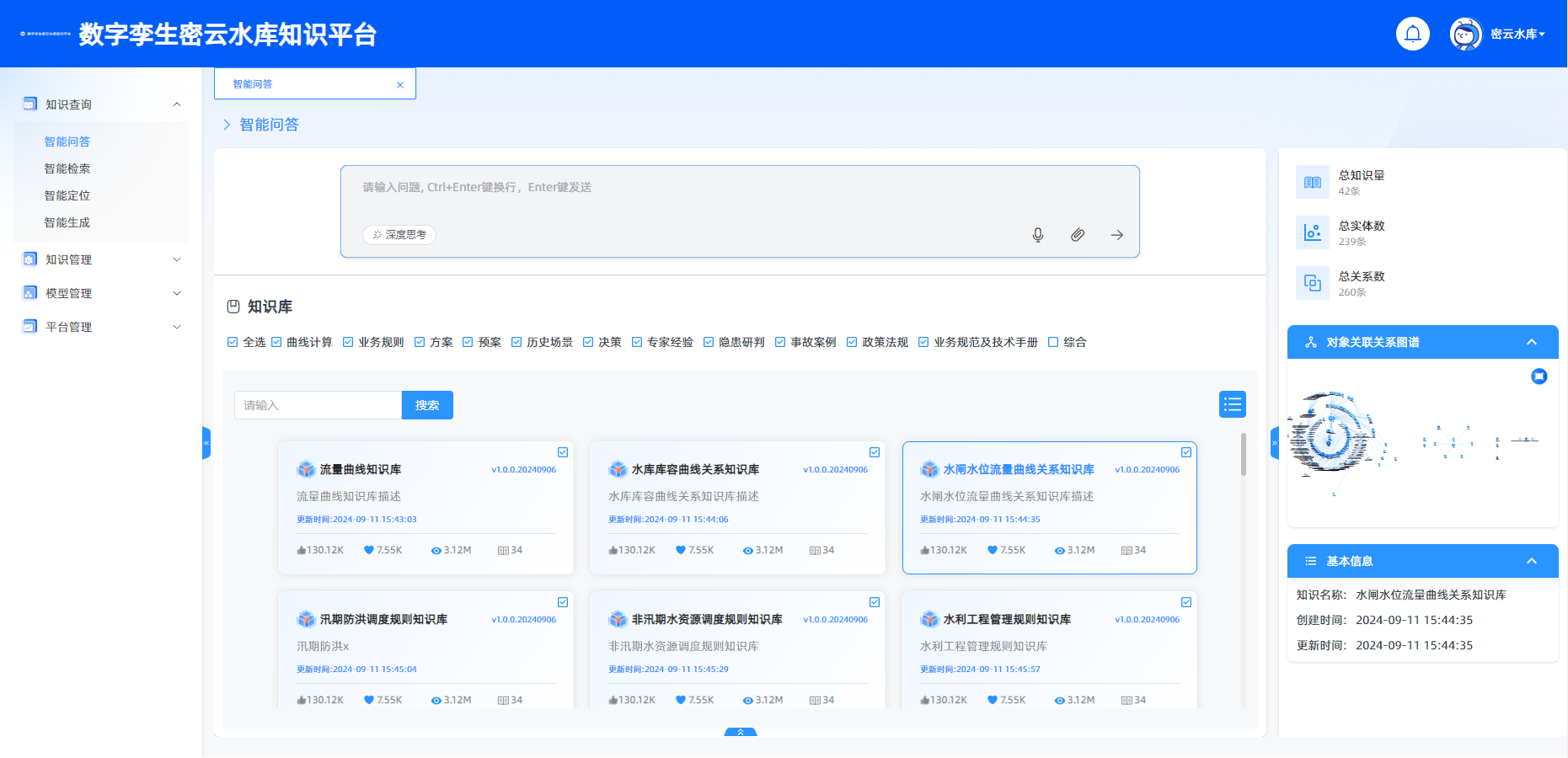Click the send arrow icon
This screenshot has height=758, width=1568.
pos(1117,235)
